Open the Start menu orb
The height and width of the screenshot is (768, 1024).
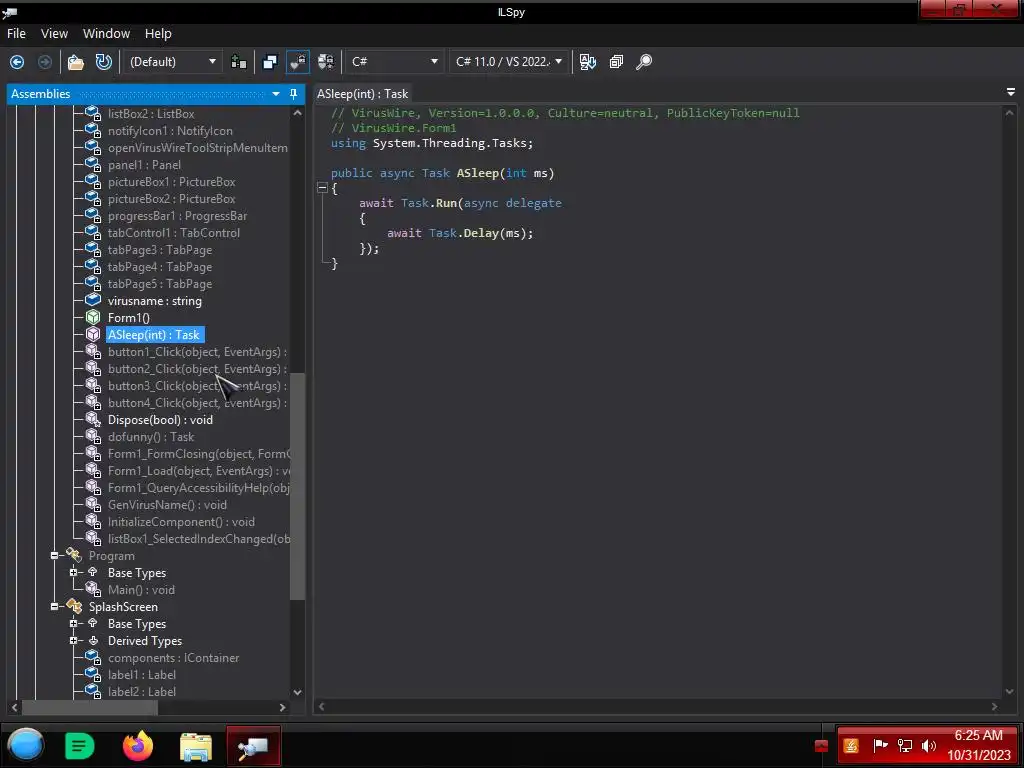[25, 746]
